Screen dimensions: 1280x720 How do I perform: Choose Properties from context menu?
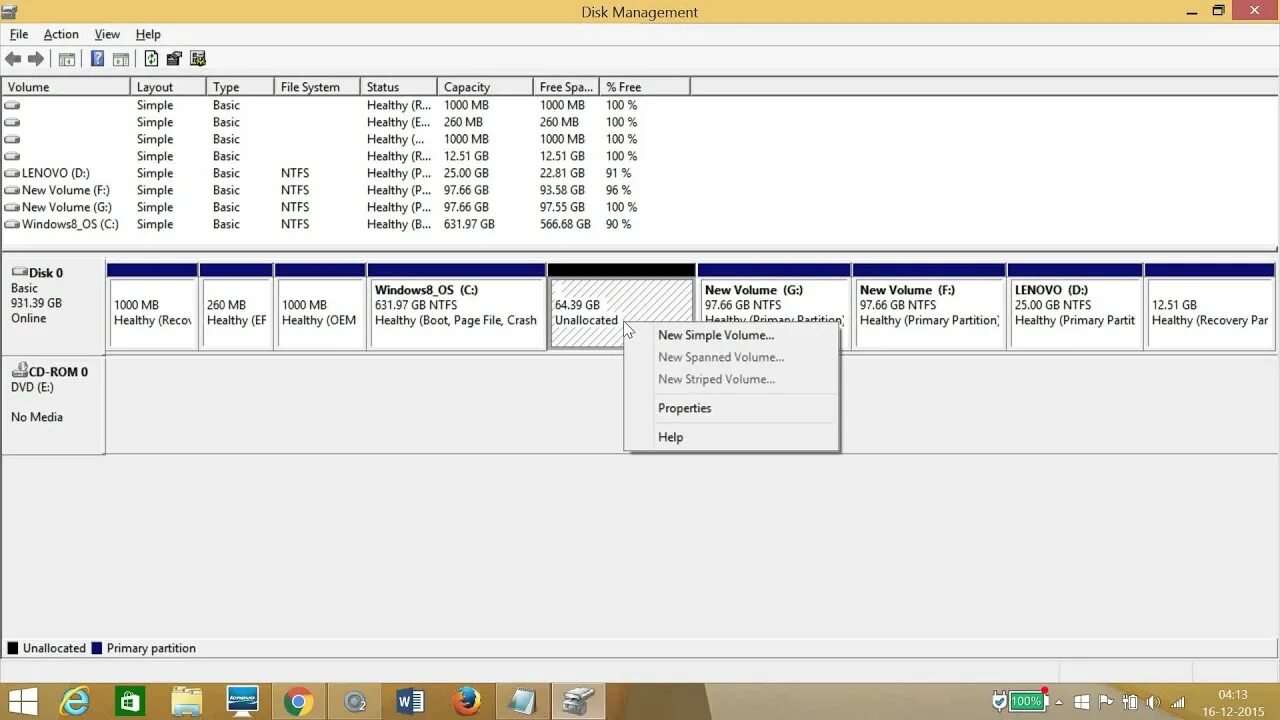tap(732, 408)
